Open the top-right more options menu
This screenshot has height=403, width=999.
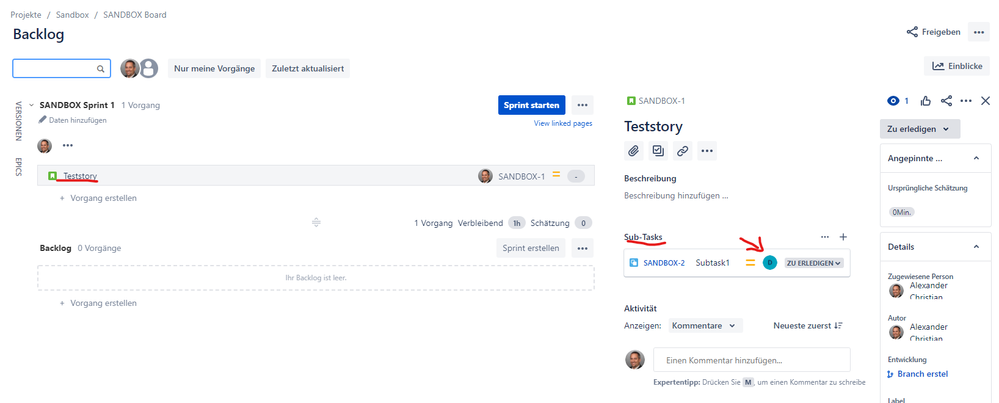point(979,32)
